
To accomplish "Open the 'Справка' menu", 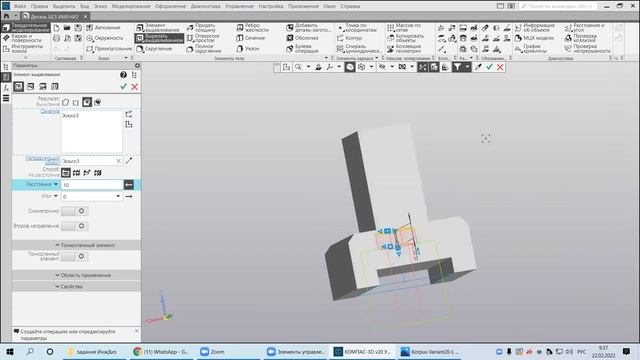I will pos(350,6).
